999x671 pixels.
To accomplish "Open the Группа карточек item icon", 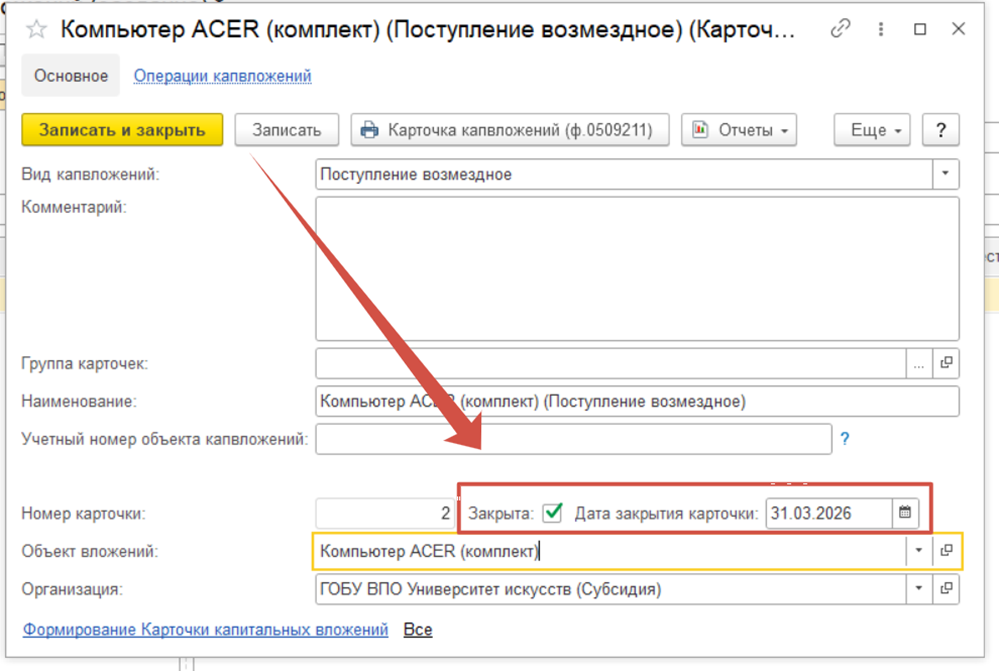I will (946, 363).
